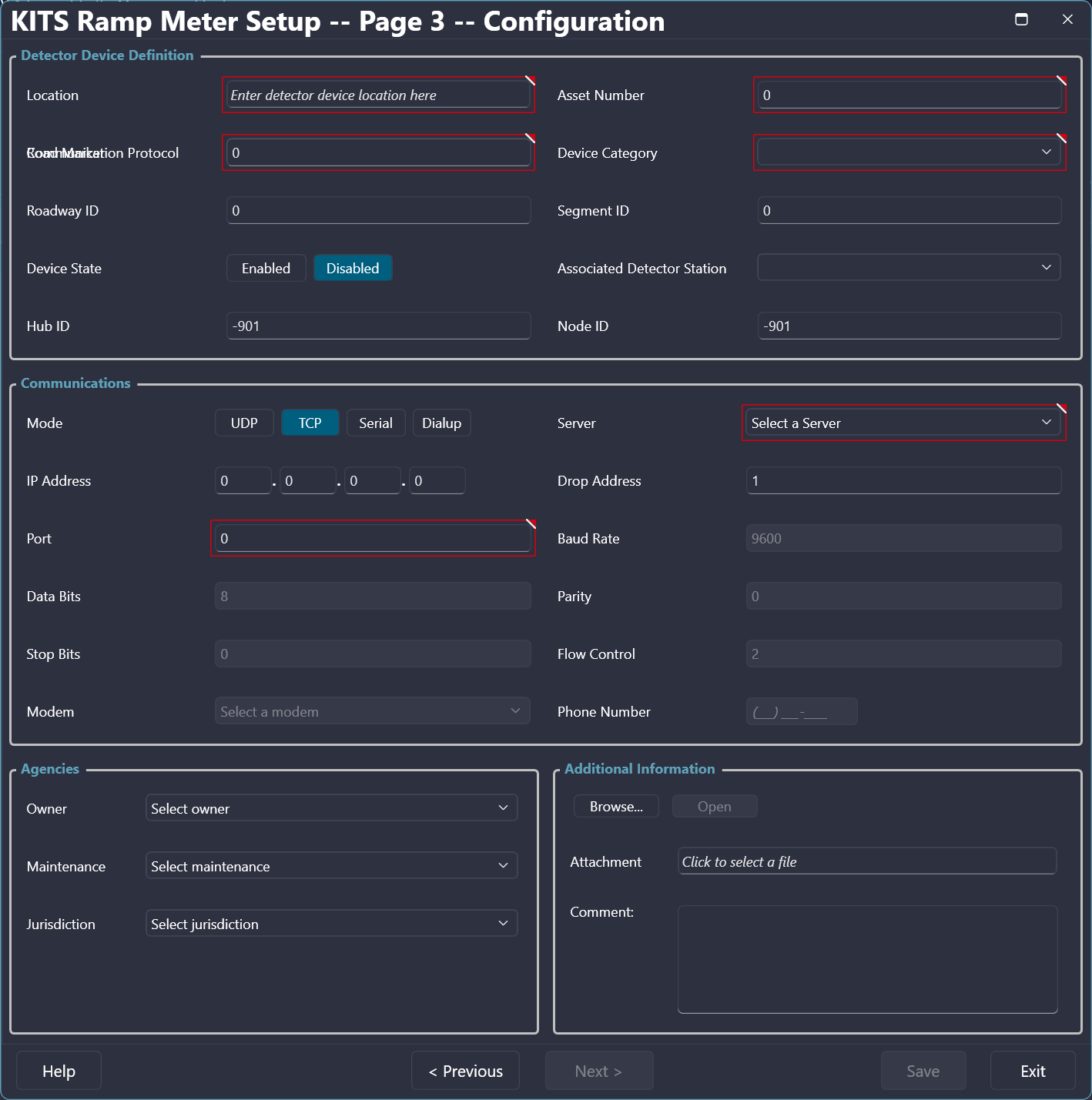
Task: Close the Ramp Meter Setup window
Action: click(x=1067, y=19)
